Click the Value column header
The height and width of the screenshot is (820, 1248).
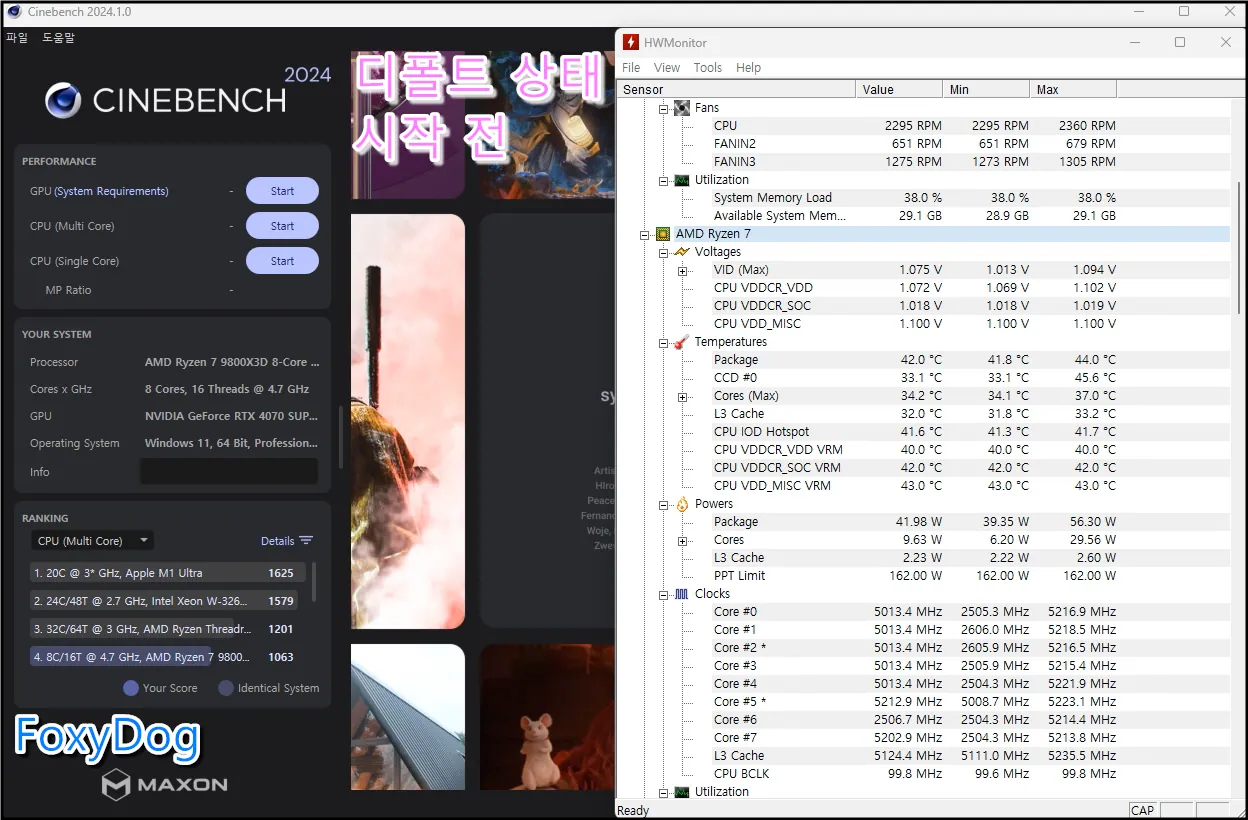tap(899, 89)
